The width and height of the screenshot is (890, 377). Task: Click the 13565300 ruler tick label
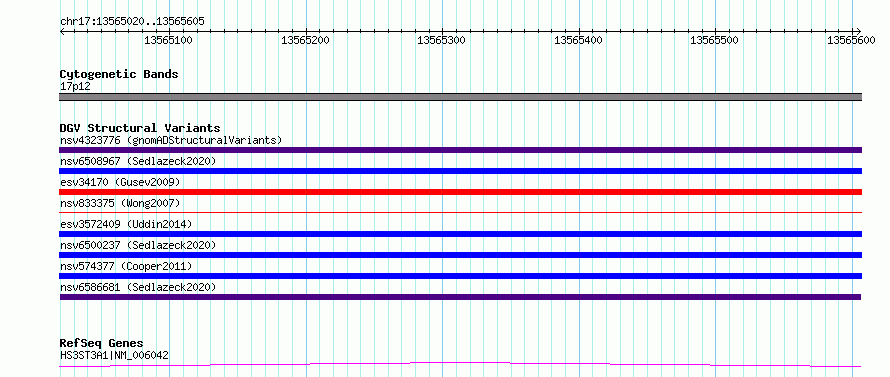coord(442,40)
